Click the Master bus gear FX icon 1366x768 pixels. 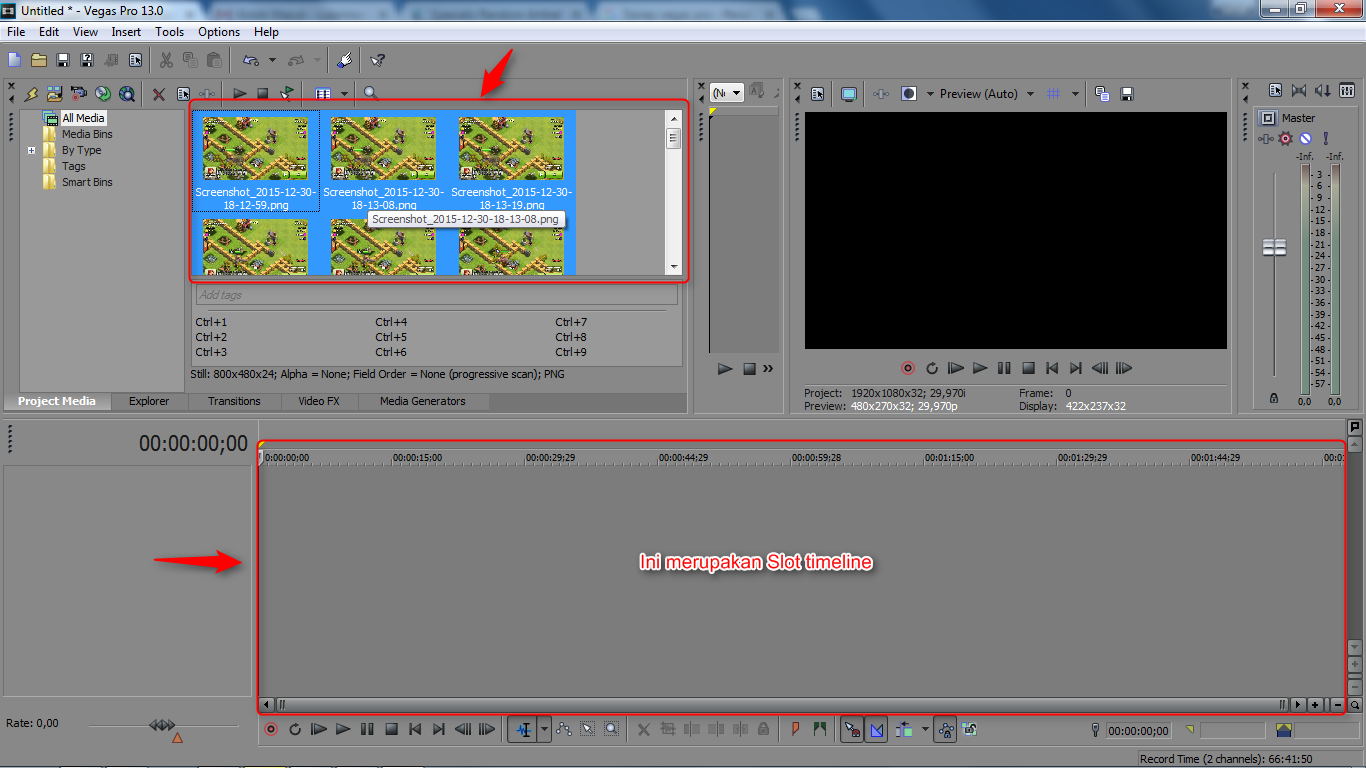point(1286,138)
